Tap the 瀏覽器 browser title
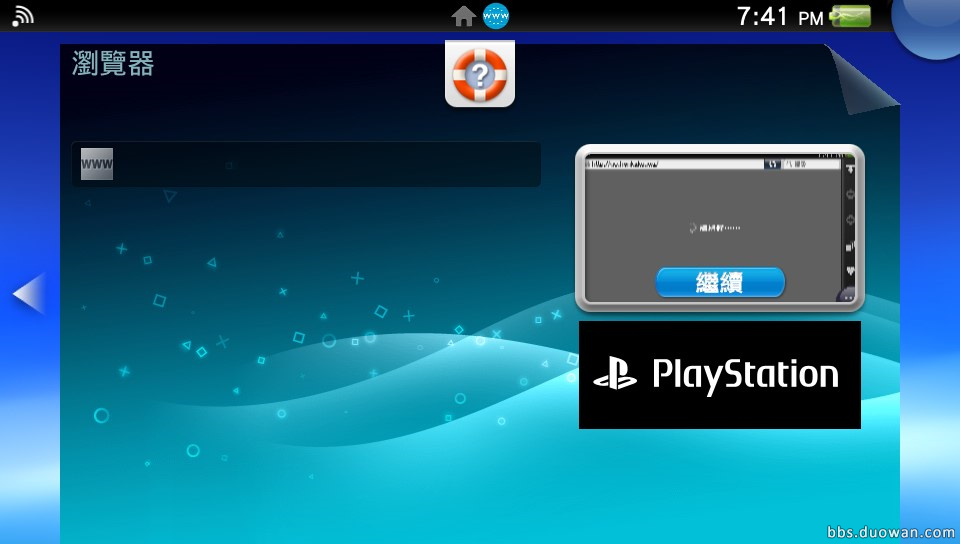 [x=113, y=63]
